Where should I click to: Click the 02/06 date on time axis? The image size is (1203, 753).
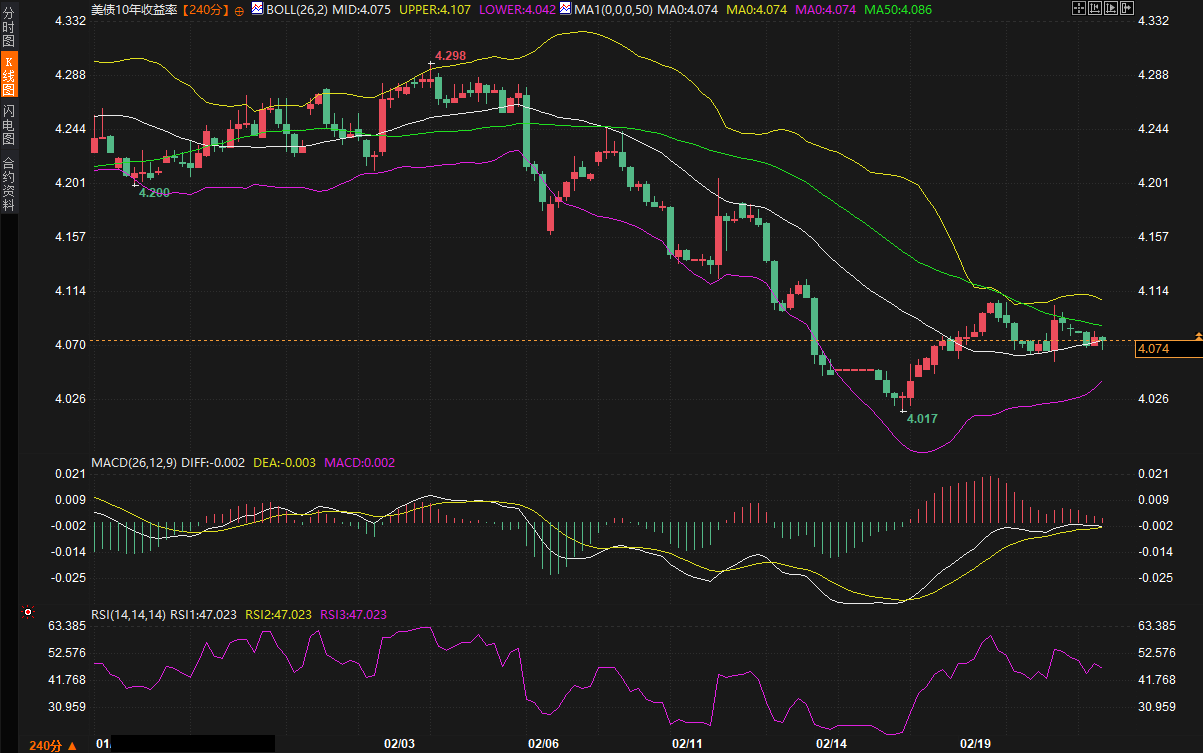(544, 745)
